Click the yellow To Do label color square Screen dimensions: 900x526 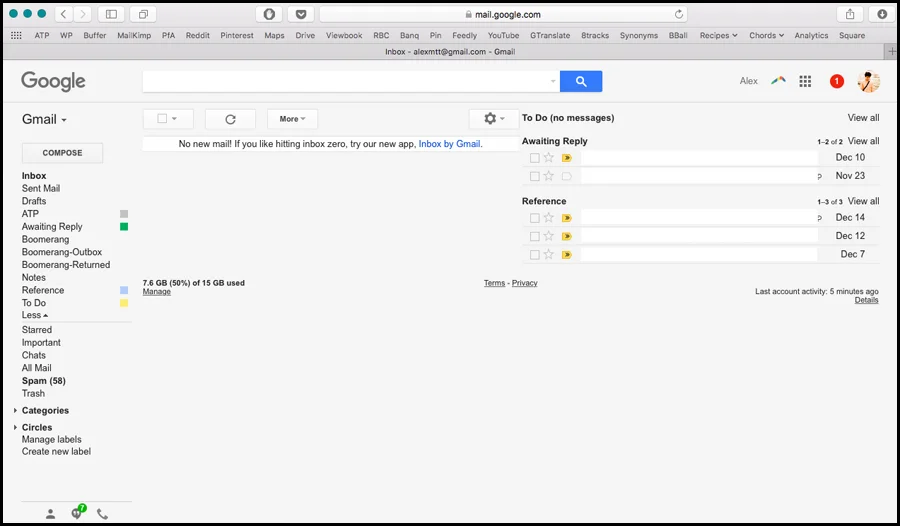pyautogui.click(x=124, y=303)
